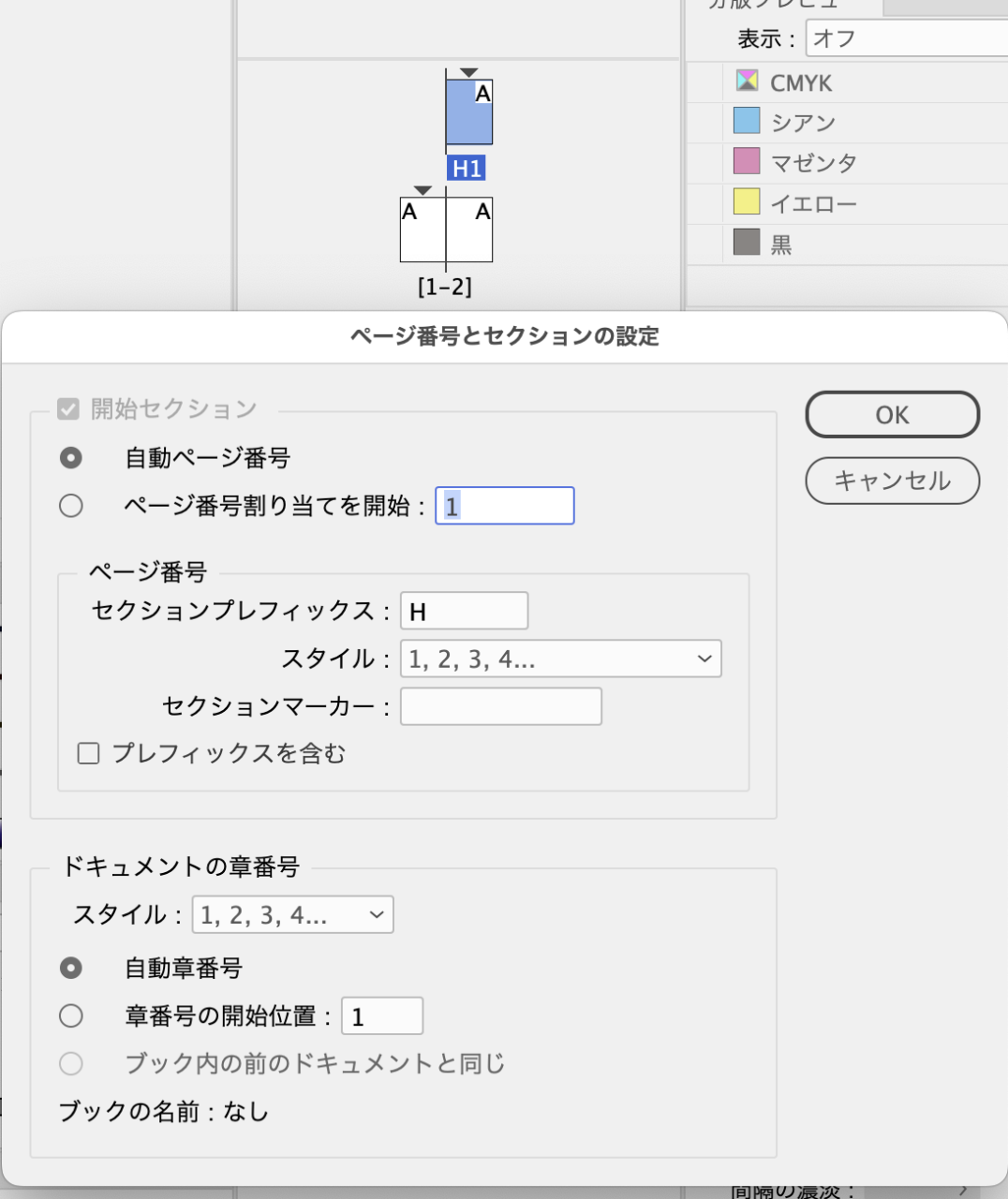Screen dimensions: 1008x1199
Task: Click the イエロー color swatch
Action: [747, 201]
